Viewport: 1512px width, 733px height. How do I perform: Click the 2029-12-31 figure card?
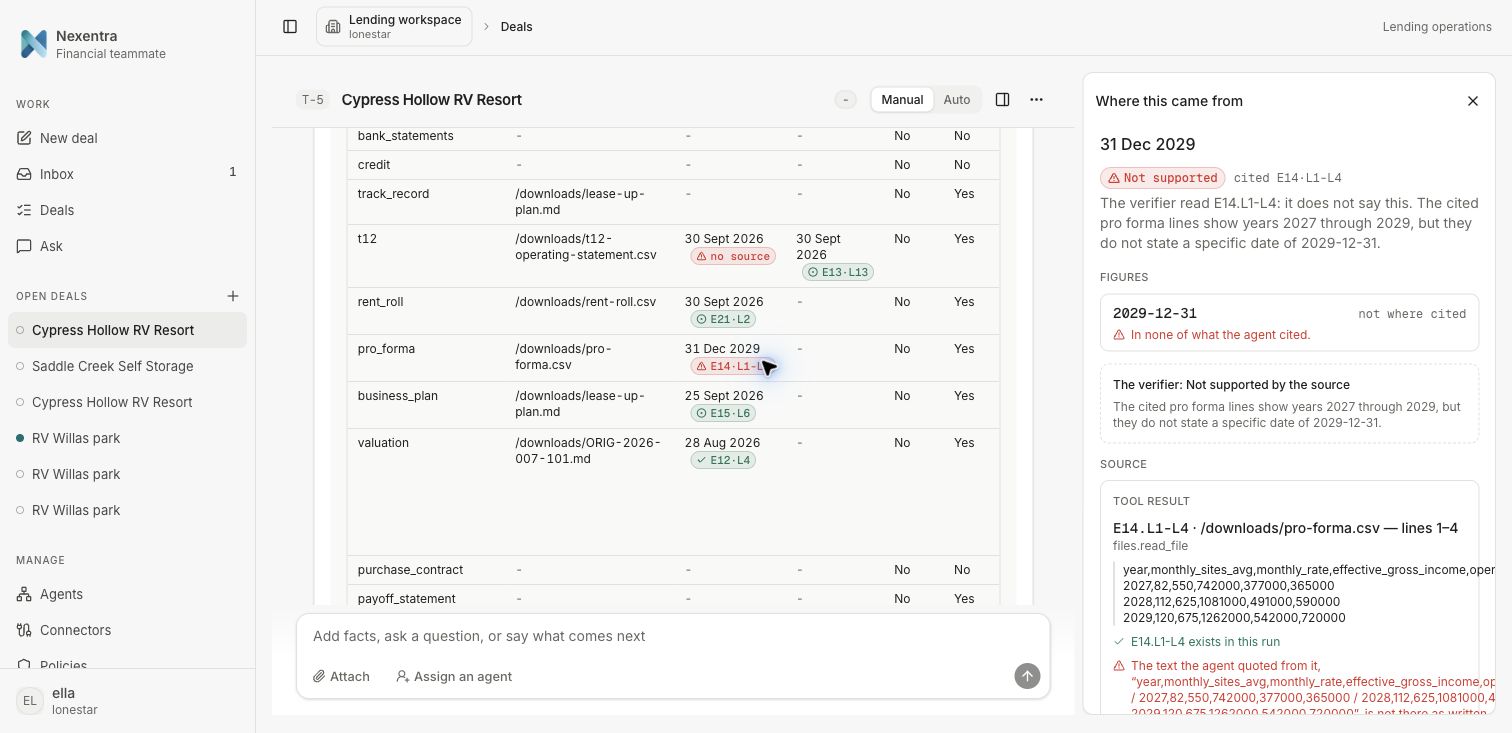click(x=1289, y=322)
